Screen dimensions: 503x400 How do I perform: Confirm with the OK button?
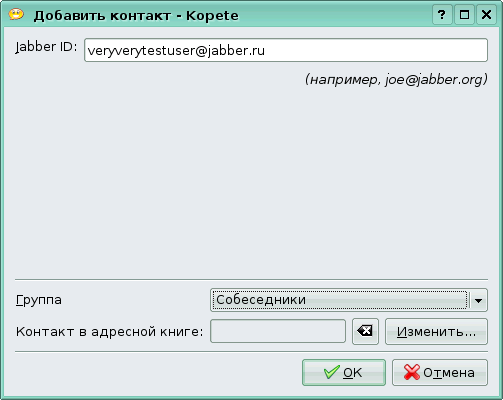344,372
